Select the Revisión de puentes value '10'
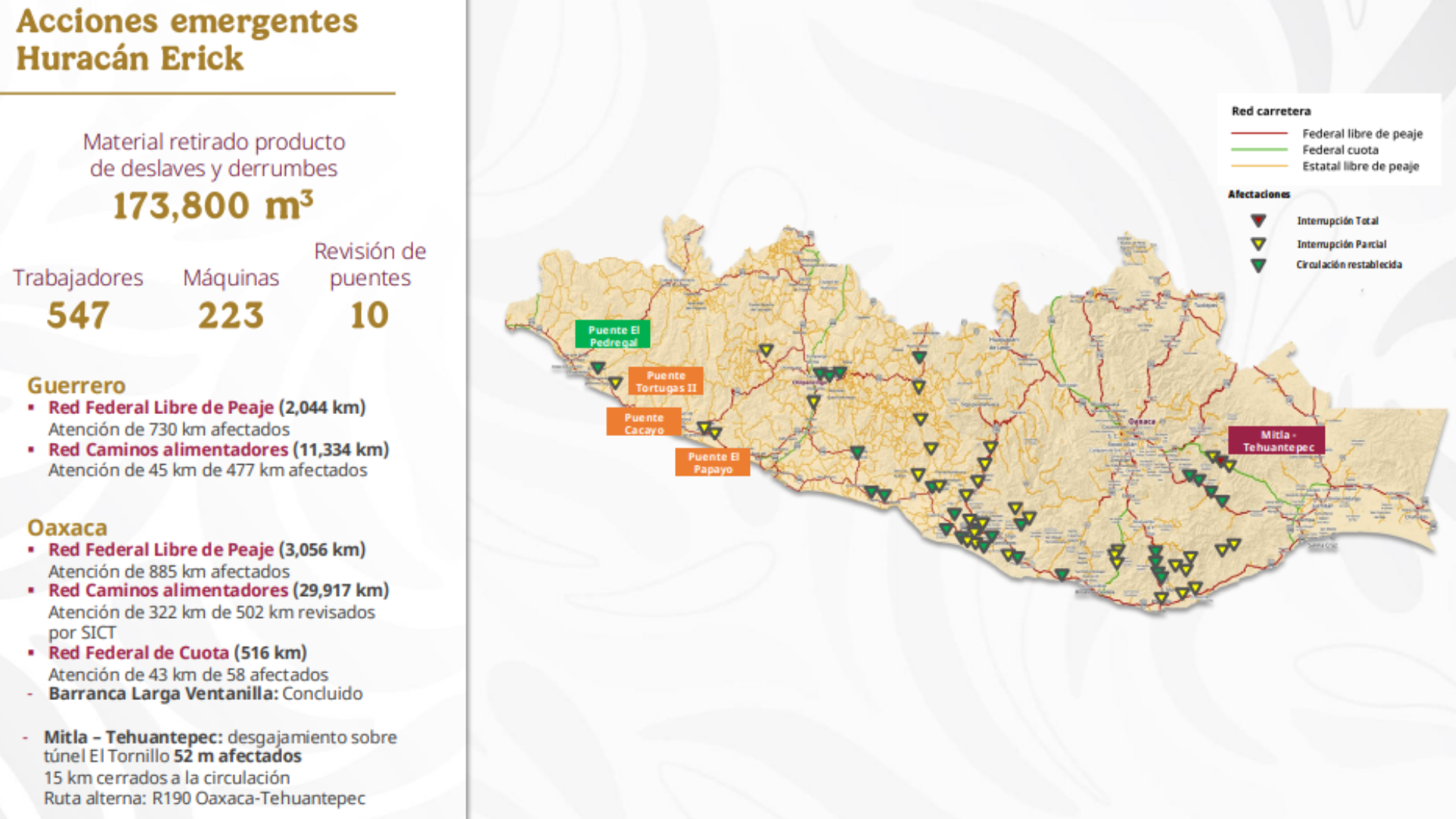 (x=370, y=315)
